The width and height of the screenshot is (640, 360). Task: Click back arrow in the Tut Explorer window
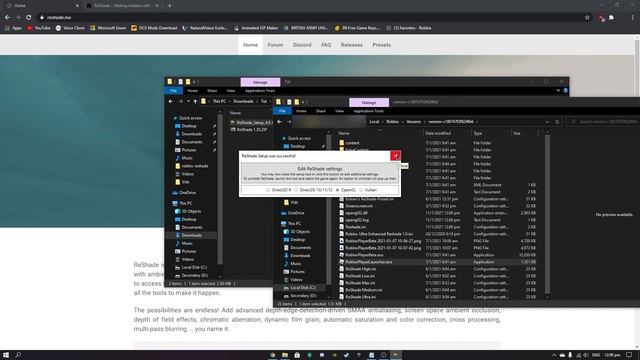pyautogui.click(x=171, y=102)
